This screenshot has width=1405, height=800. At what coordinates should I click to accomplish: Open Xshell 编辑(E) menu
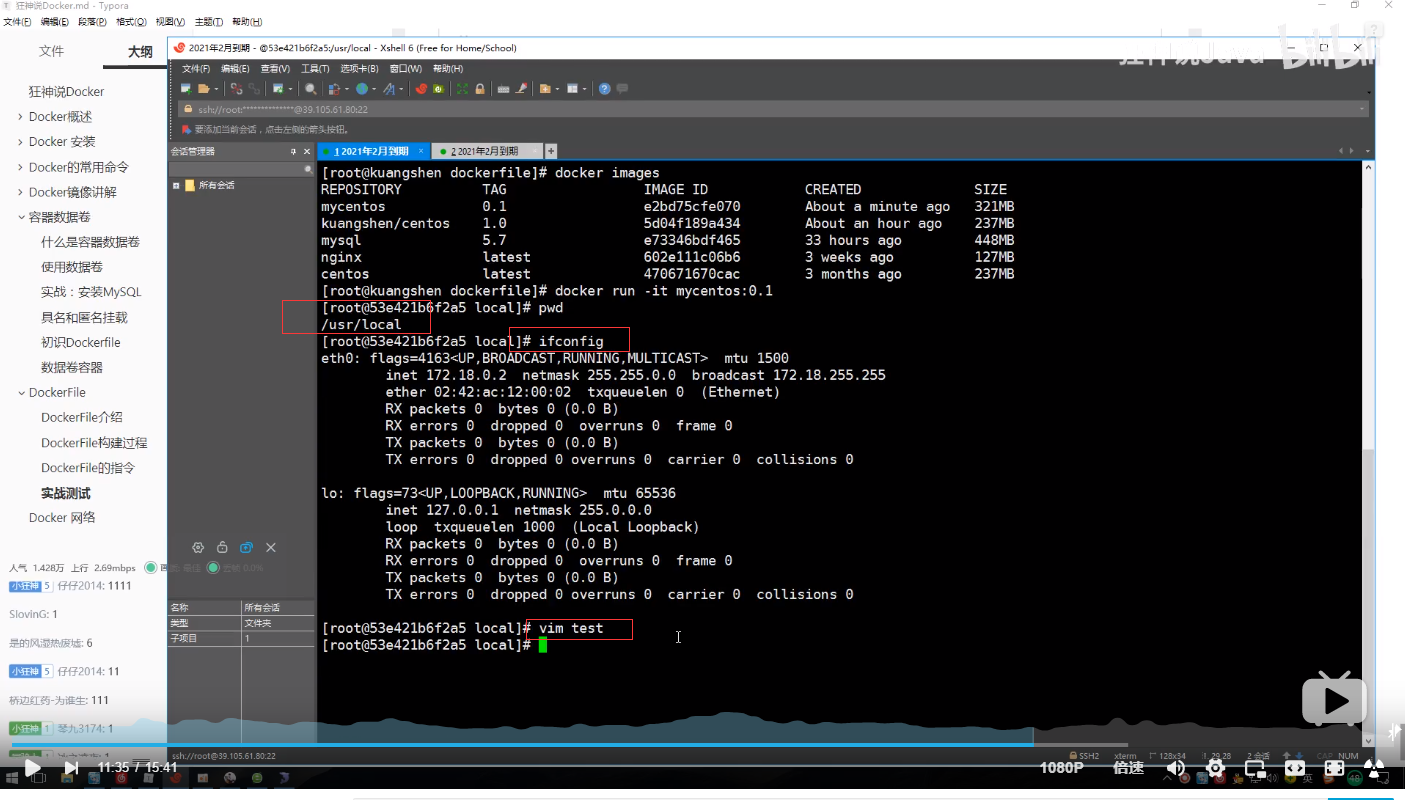235,69
